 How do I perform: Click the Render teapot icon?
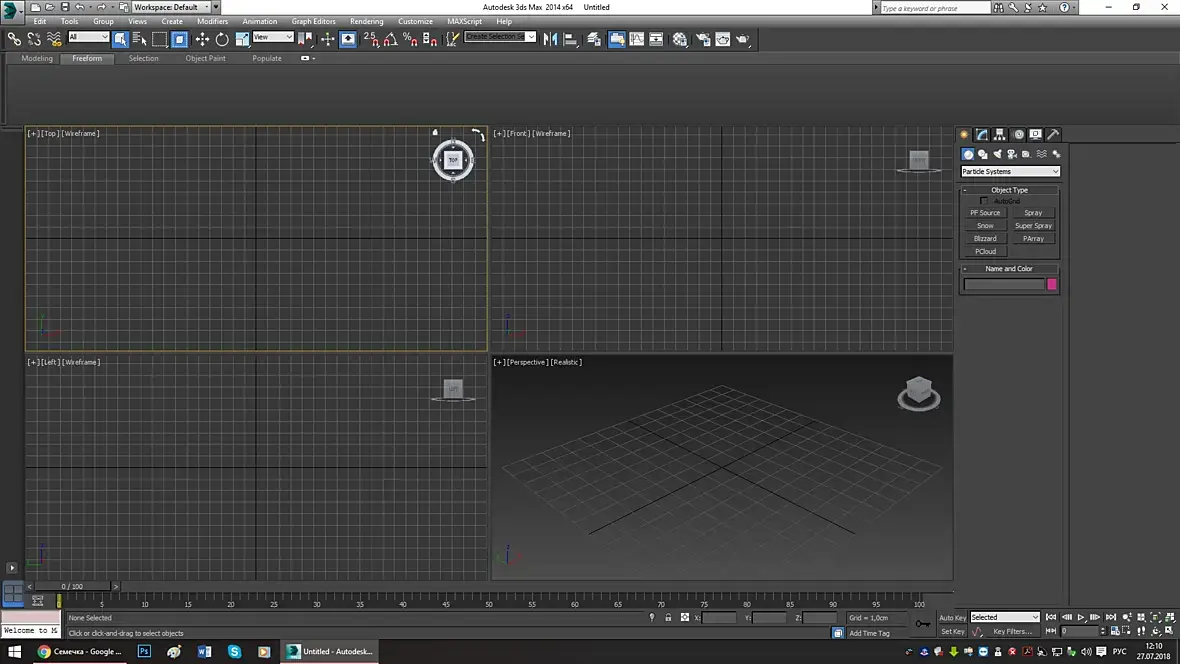click(742, 40)
